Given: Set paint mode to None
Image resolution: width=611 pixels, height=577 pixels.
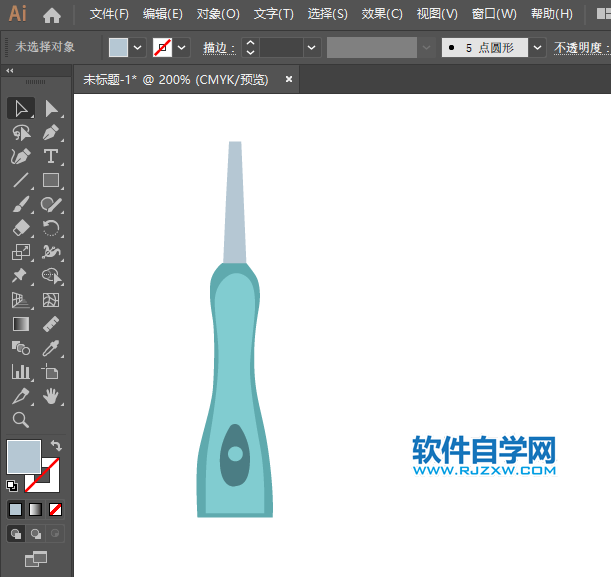Looking at the screenshot, I should click(x=55, y=509).
